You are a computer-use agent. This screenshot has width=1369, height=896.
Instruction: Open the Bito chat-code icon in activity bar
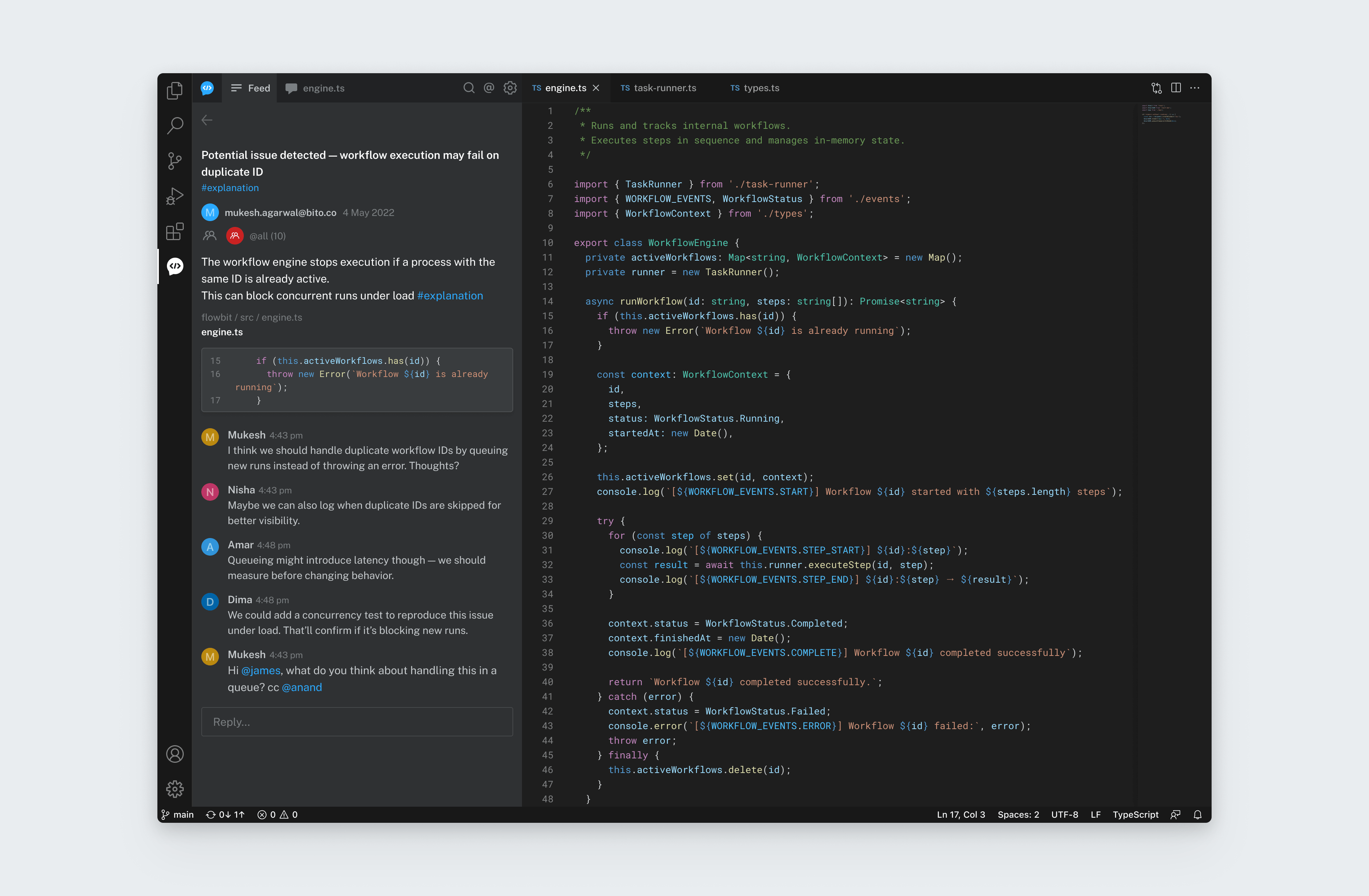click(x=175, y=266)
